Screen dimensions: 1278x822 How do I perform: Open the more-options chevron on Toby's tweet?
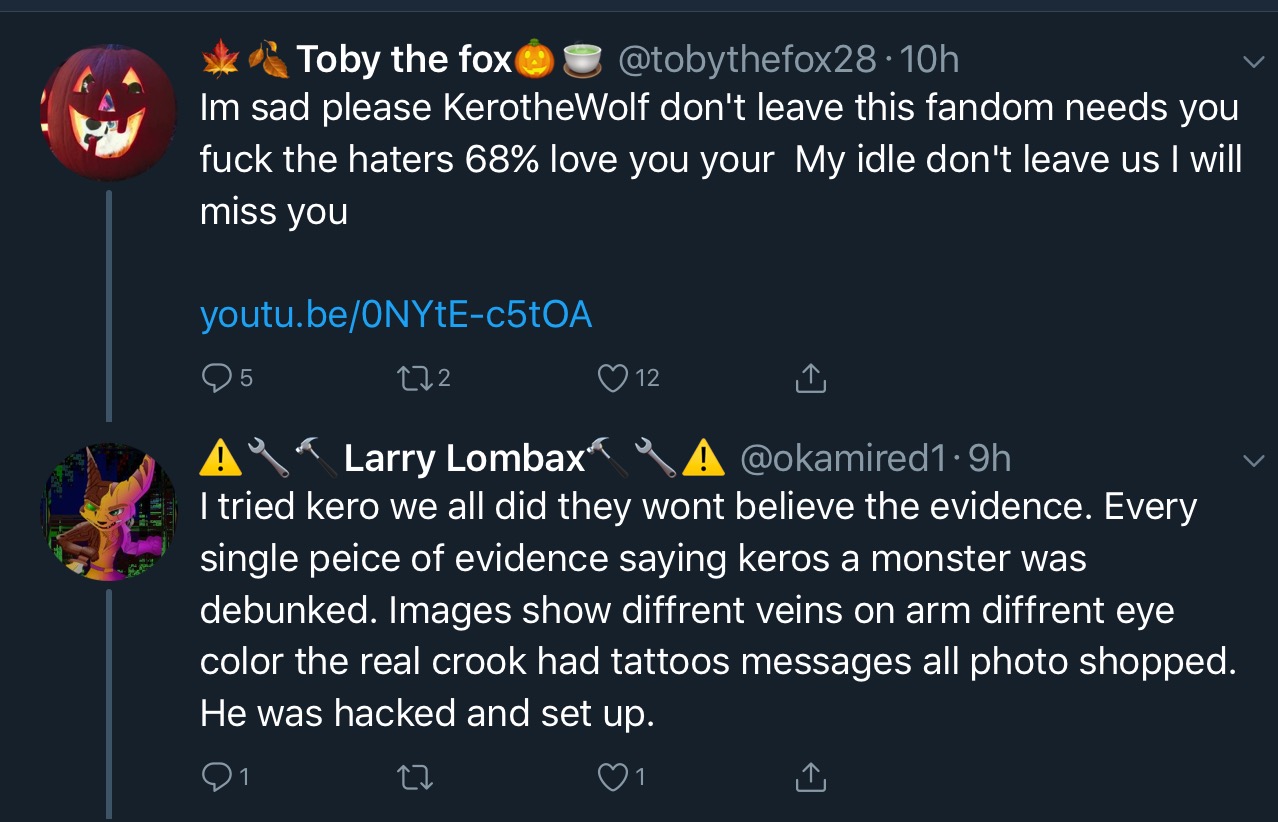pos(1252,62)
